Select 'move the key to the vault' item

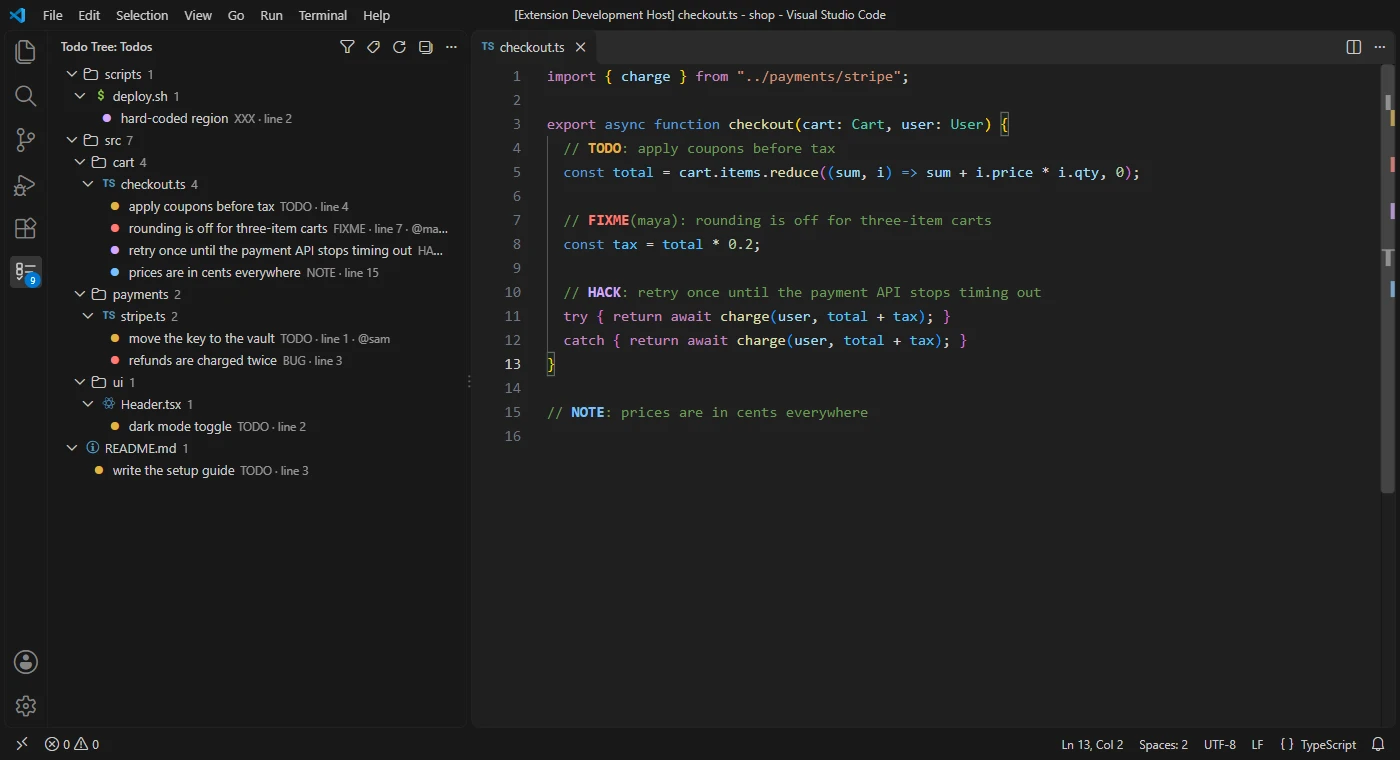(258, 338)
